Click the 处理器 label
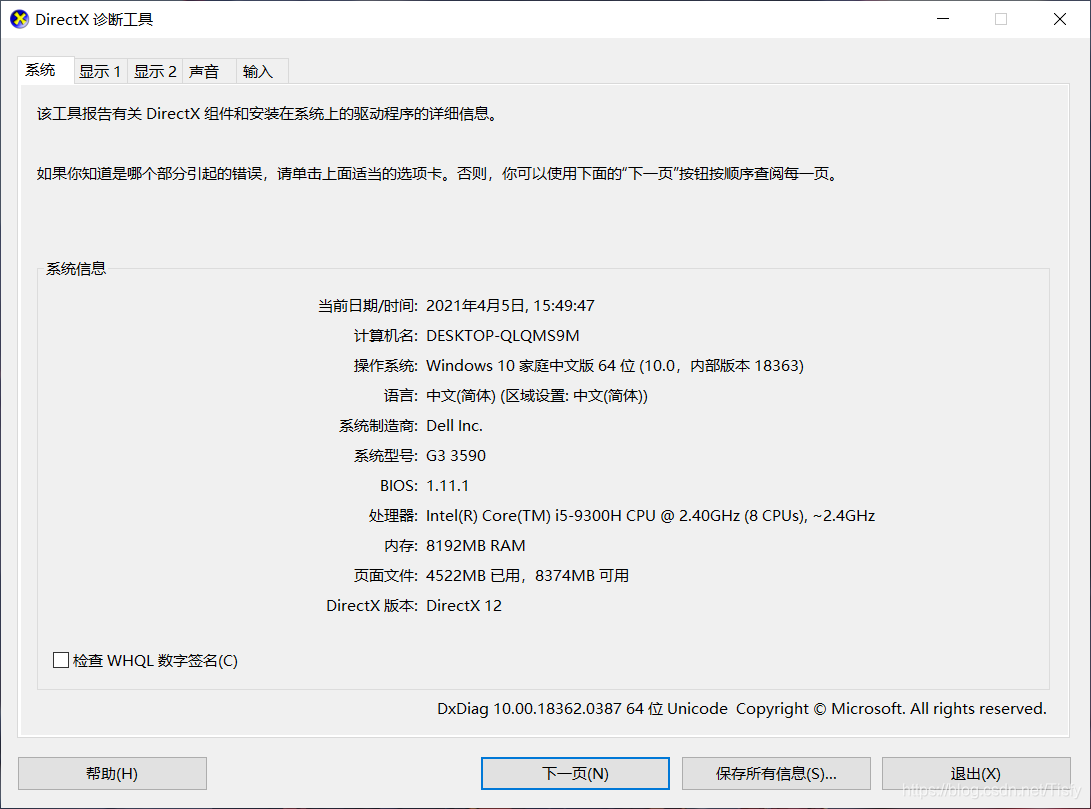 (393, 515)
